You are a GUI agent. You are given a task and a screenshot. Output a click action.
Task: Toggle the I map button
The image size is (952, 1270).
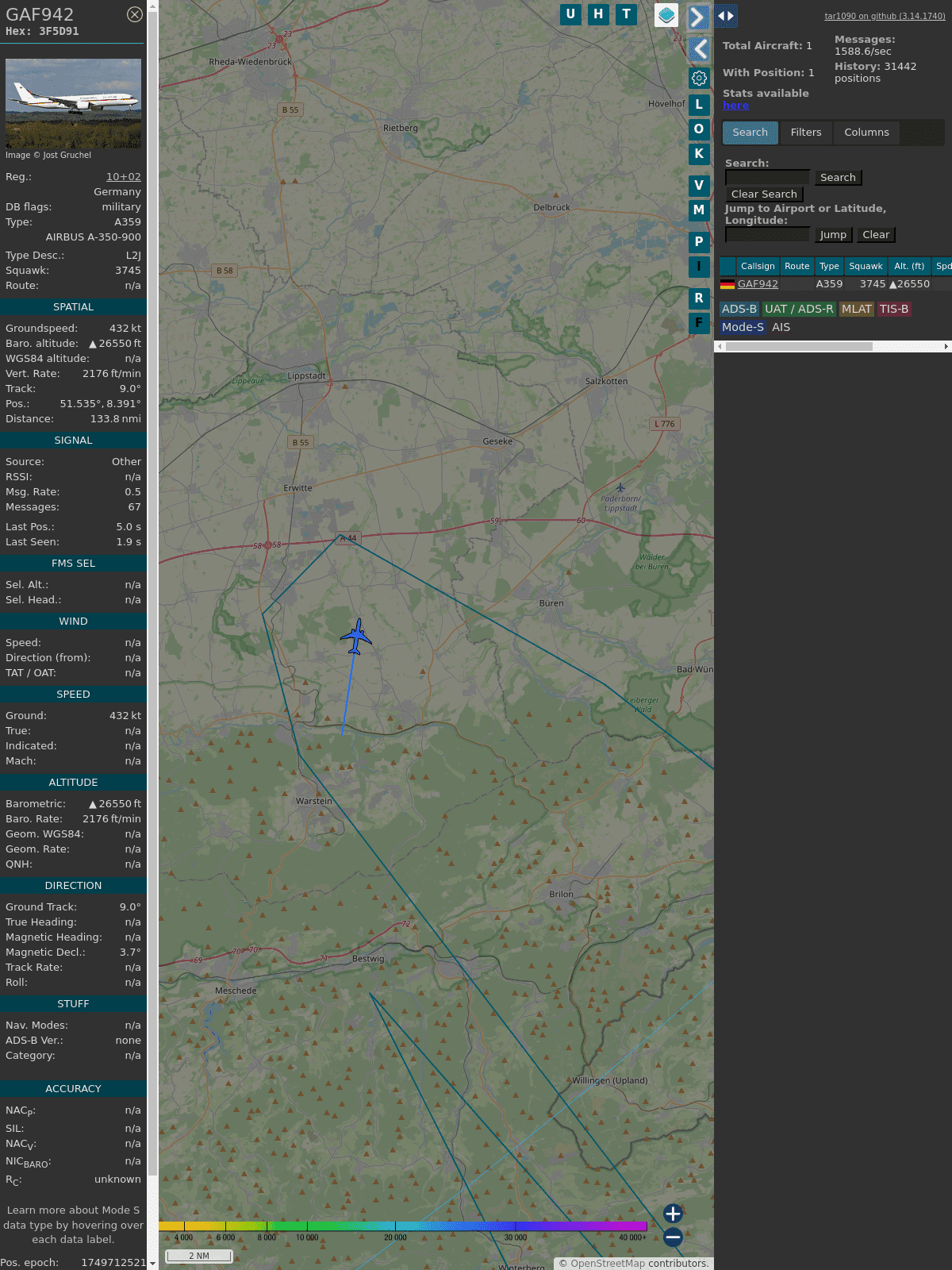pos(699,267)
